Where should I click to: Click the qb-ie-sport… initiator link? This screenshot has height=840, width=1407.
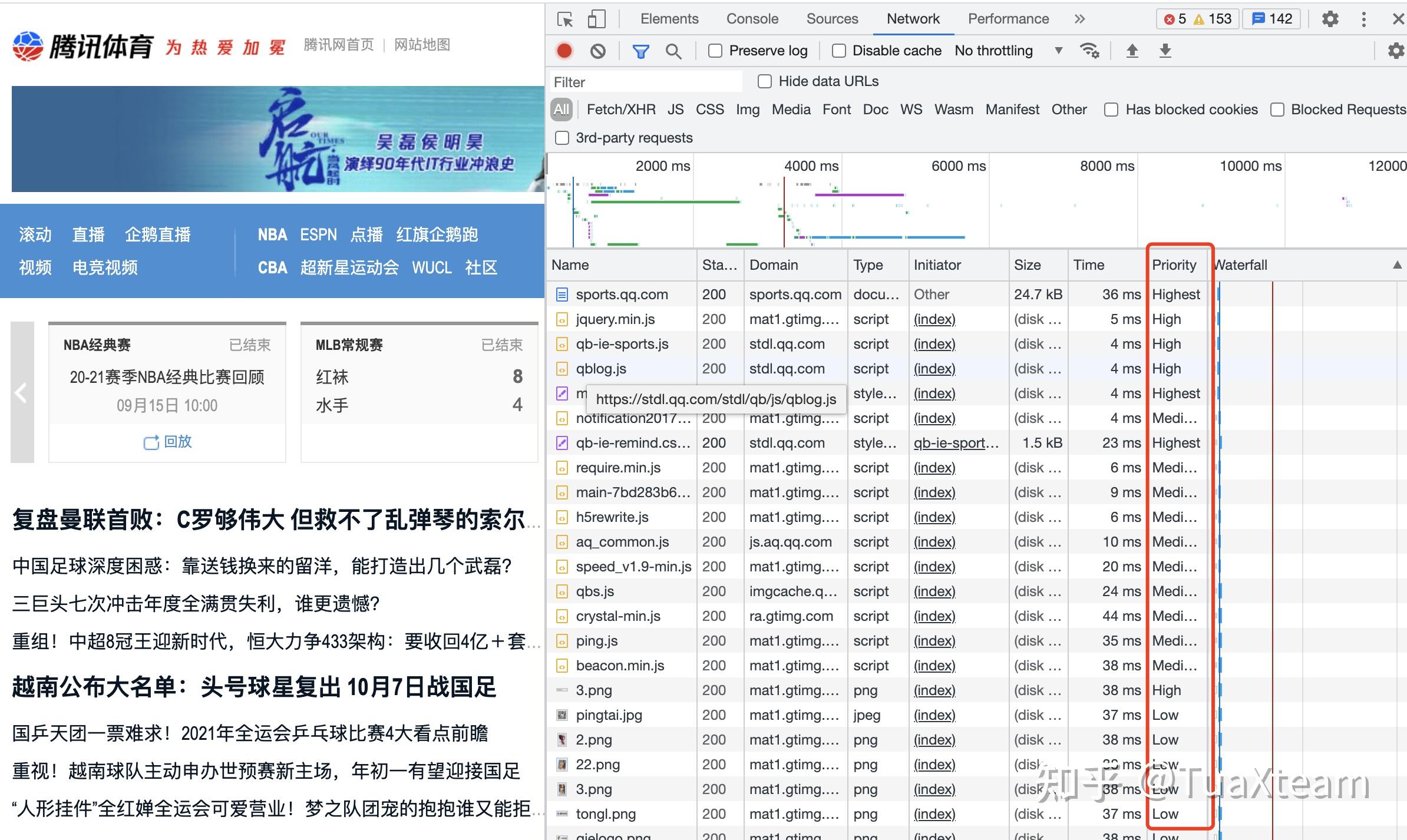pyautogui.click(x=956, y=443)
